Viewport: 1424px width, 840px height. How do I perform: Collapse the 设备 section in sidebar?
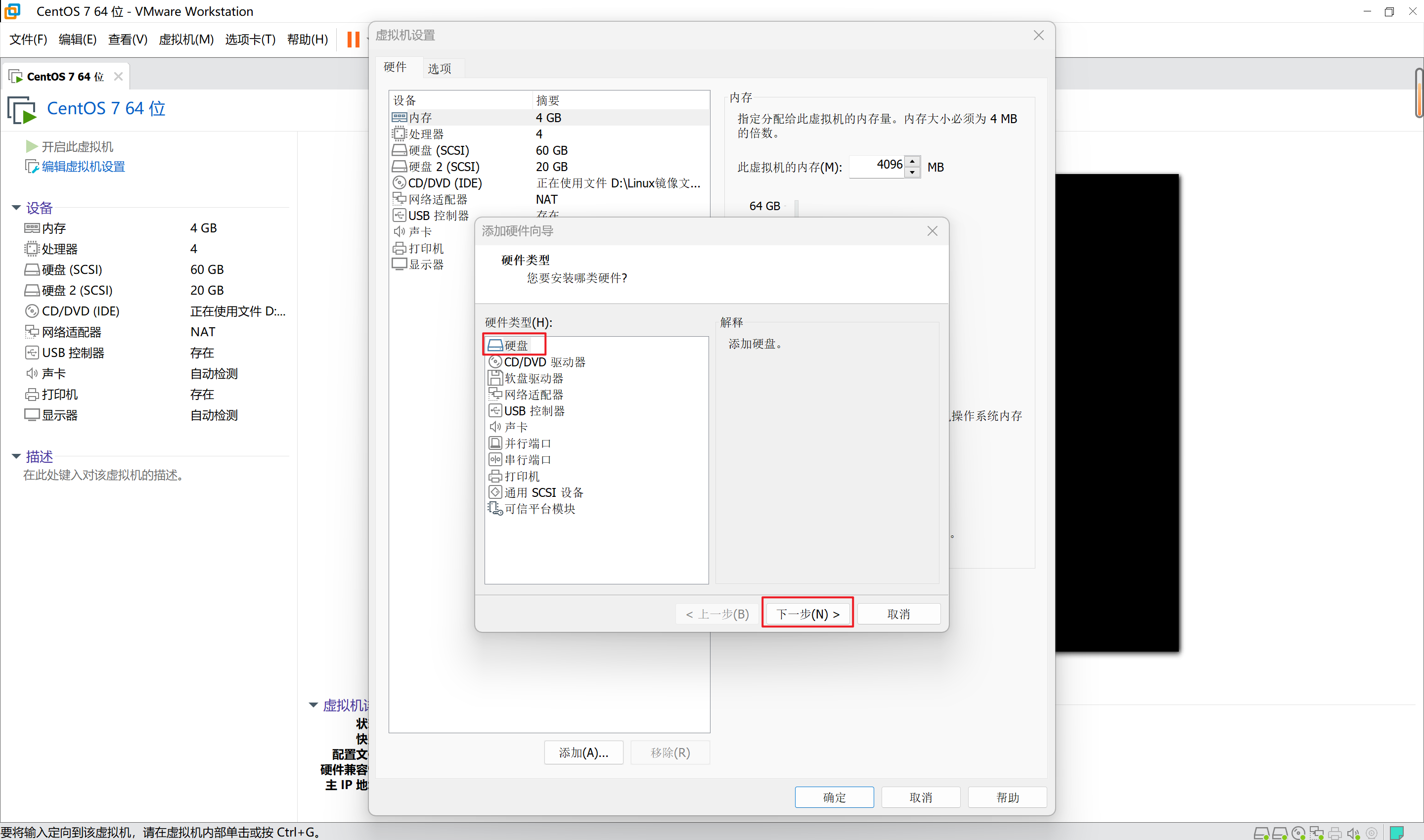[16, 208]
